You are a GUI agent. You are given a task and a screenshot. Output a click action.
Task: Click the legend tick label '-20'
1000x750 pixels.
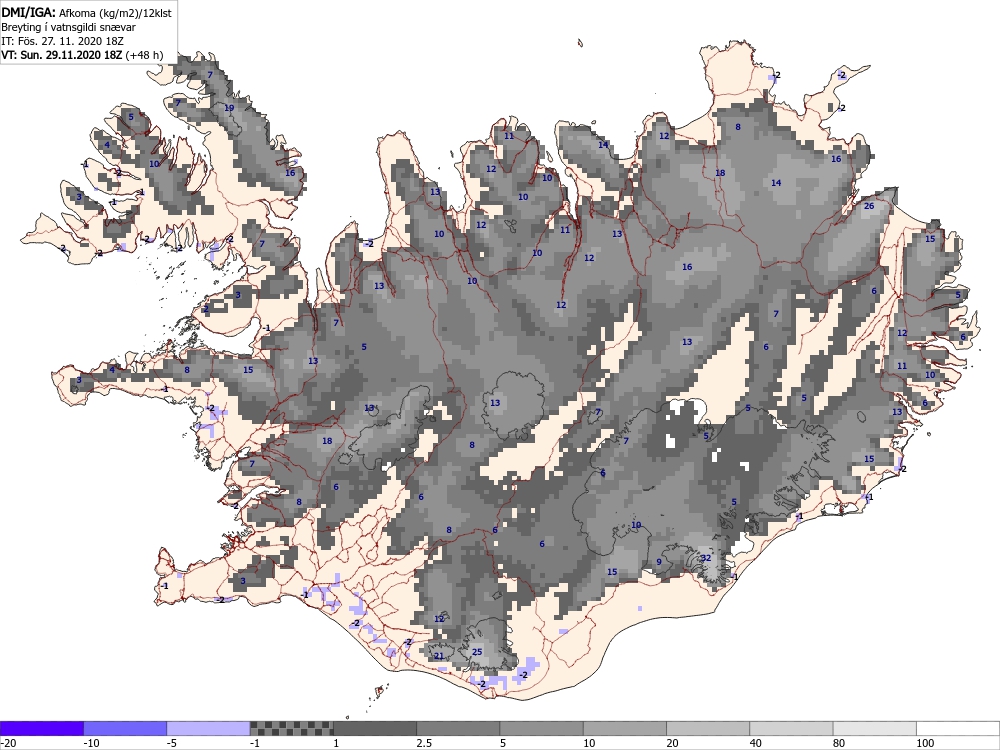click(8, 743)
